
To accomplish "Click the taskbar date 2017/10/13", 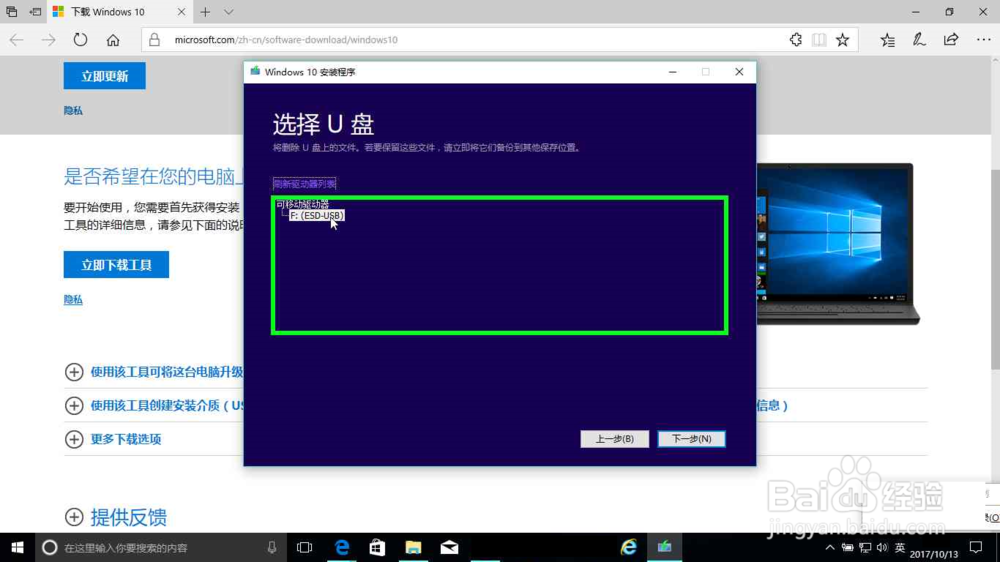I will tap(934, 554).
